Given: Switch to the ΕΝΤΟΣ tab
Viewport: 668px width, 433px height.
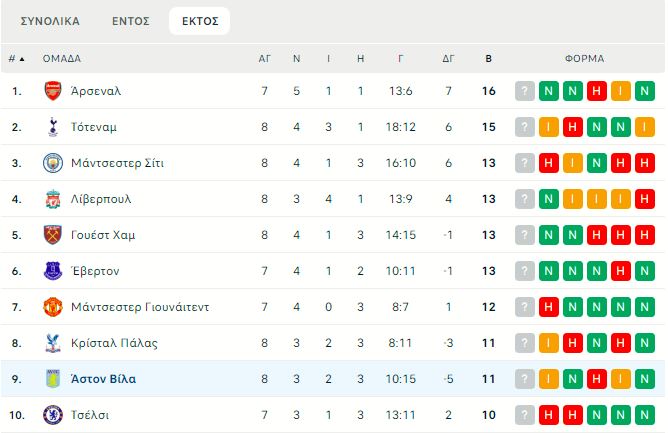Looking at the screenshot, I should coord(131,21).
